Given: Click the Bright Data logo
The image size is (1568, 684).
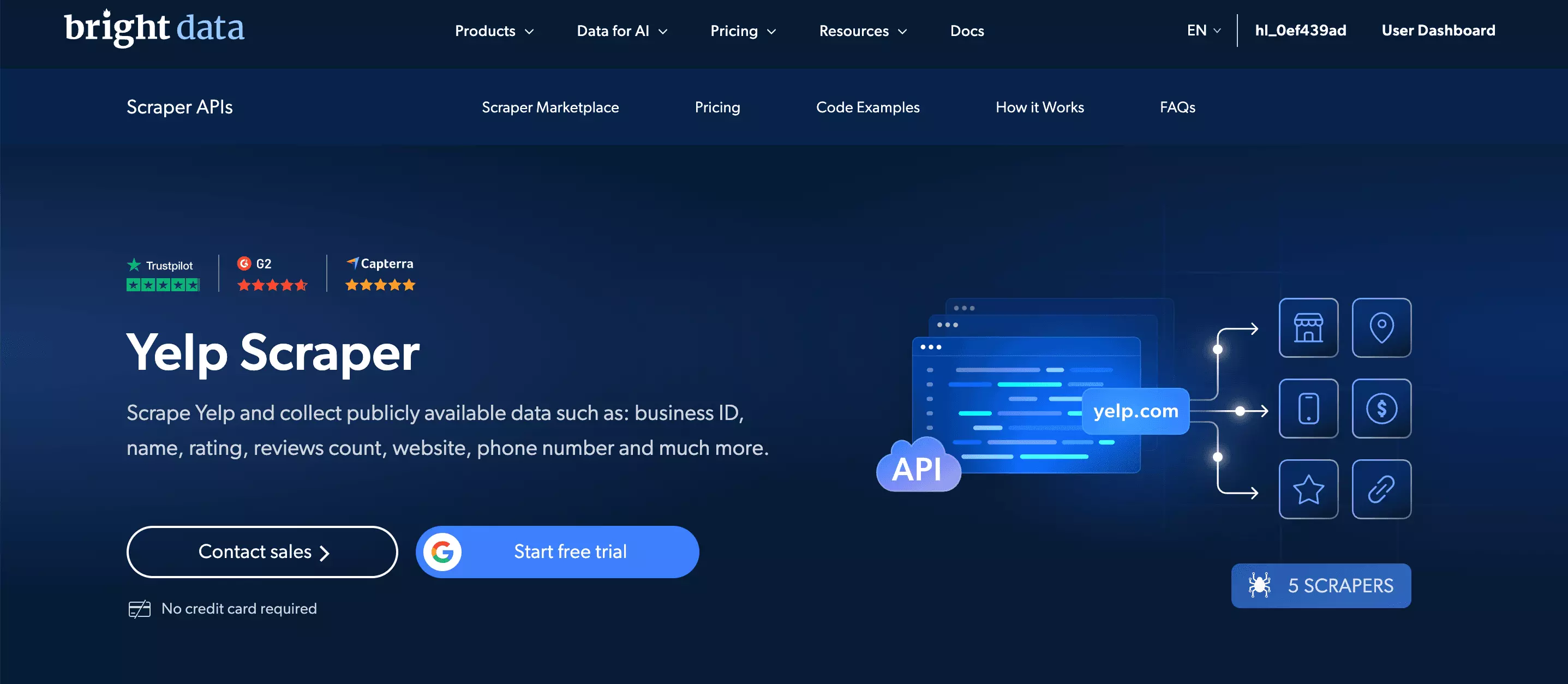Looking at the screenshot, I should click(x=154, y=28).
